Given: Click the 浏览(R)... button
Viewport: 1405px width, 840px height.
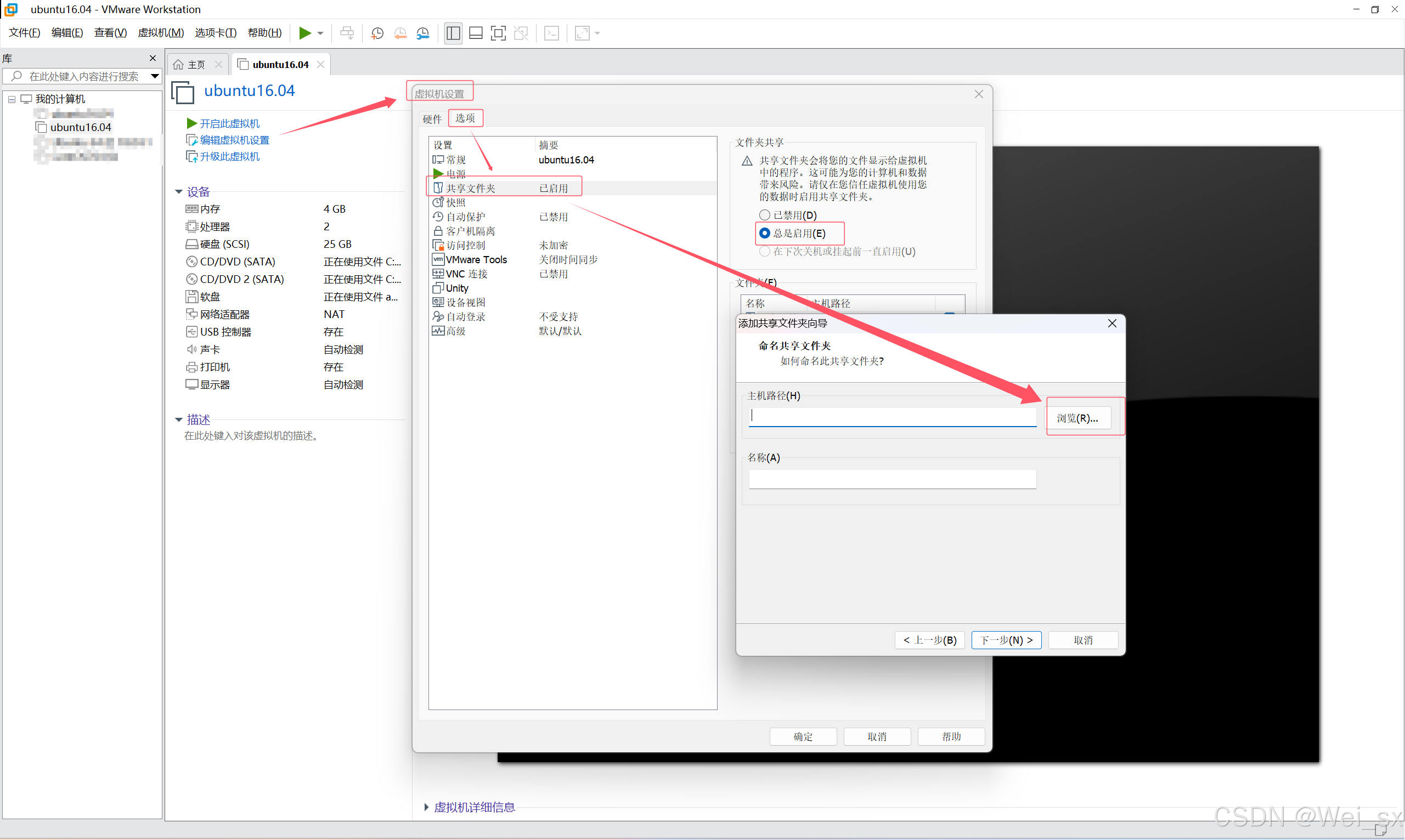Looking at the screenshot, I should 1077,418.
